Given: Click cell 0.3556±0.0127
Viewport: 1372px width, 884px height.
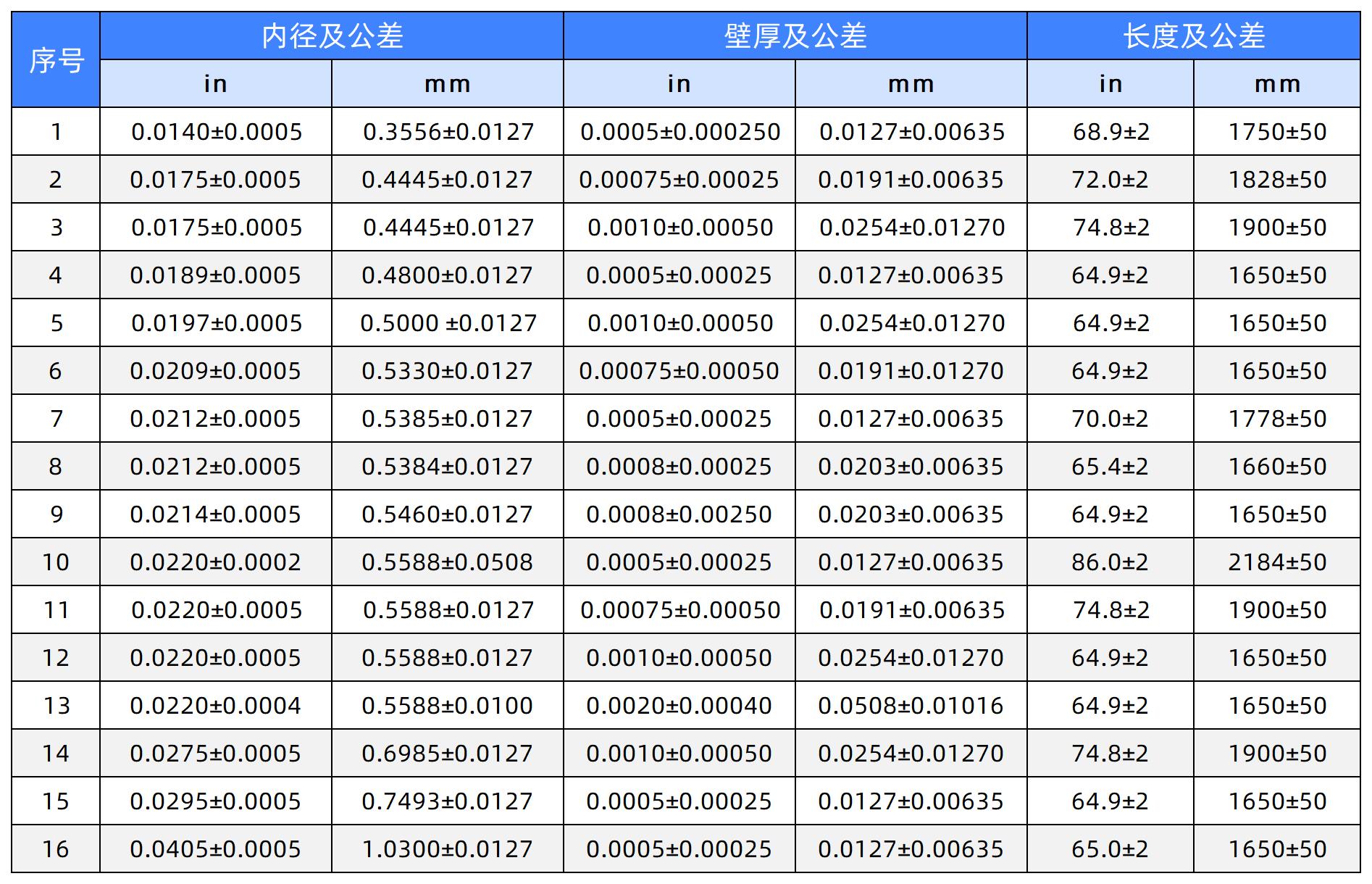Looking at the screenshot, I should point(448,131).
